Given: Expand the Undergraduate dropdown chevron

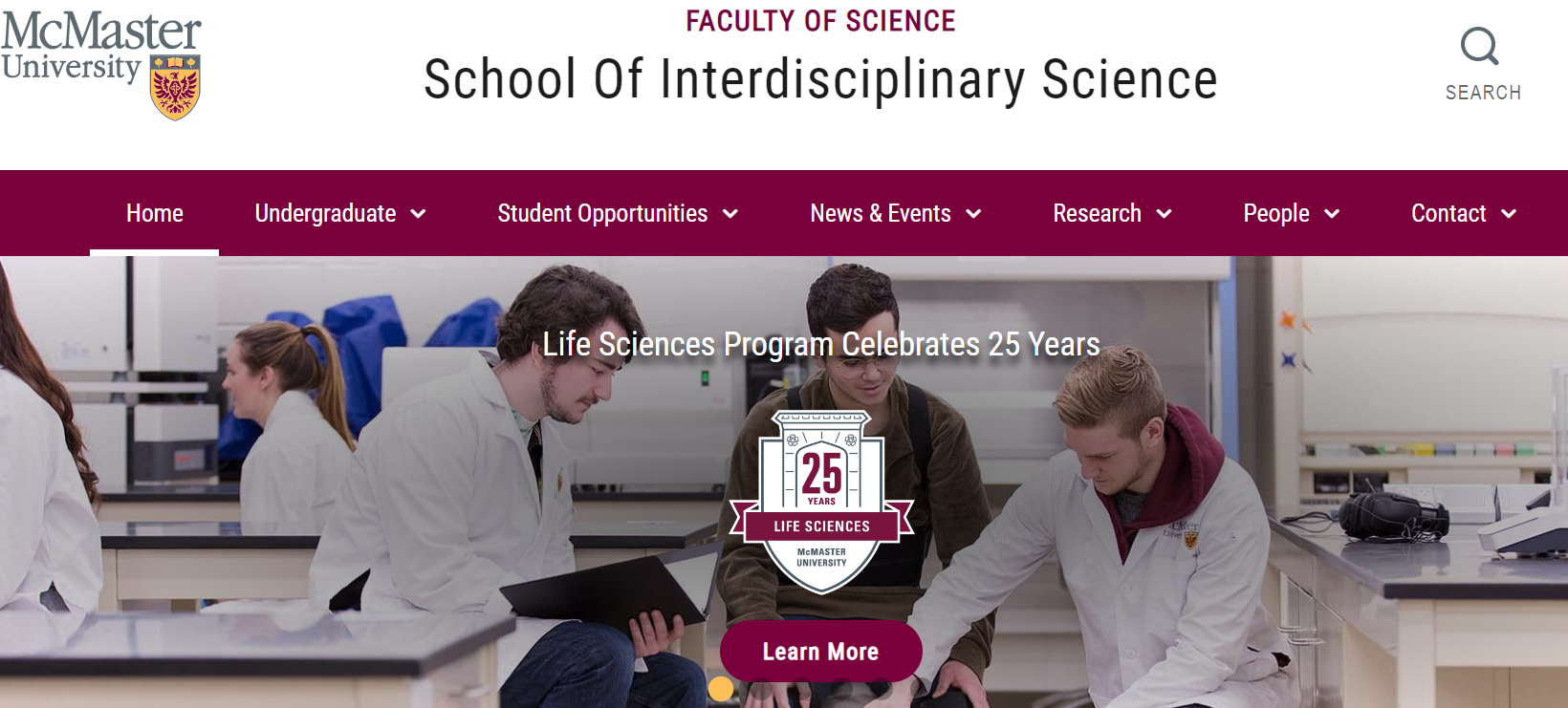Looking at the screenshot, I should click(x=418, y=214).
